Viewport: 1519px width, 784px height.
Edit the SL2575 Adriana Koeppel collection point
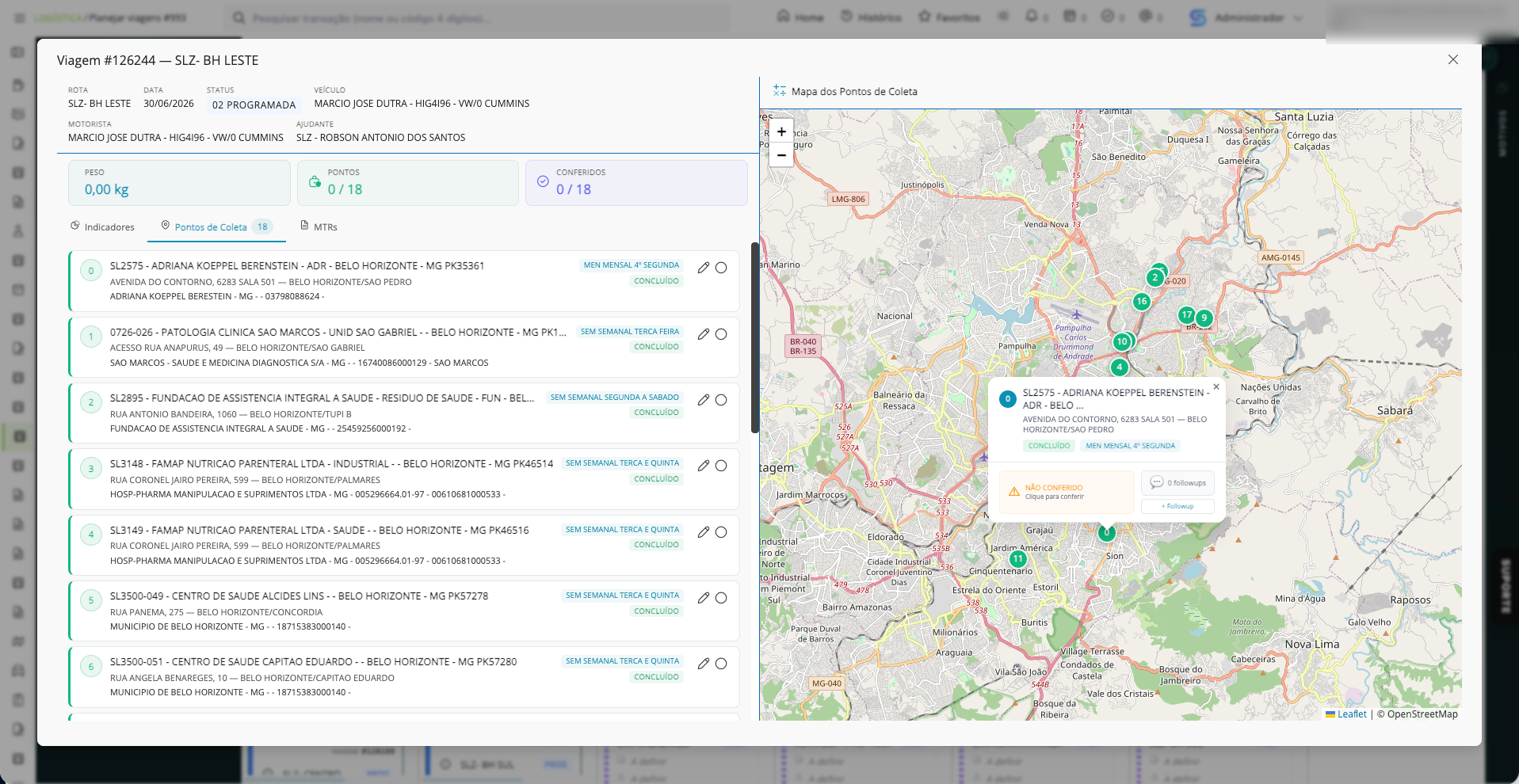point(703,268)
